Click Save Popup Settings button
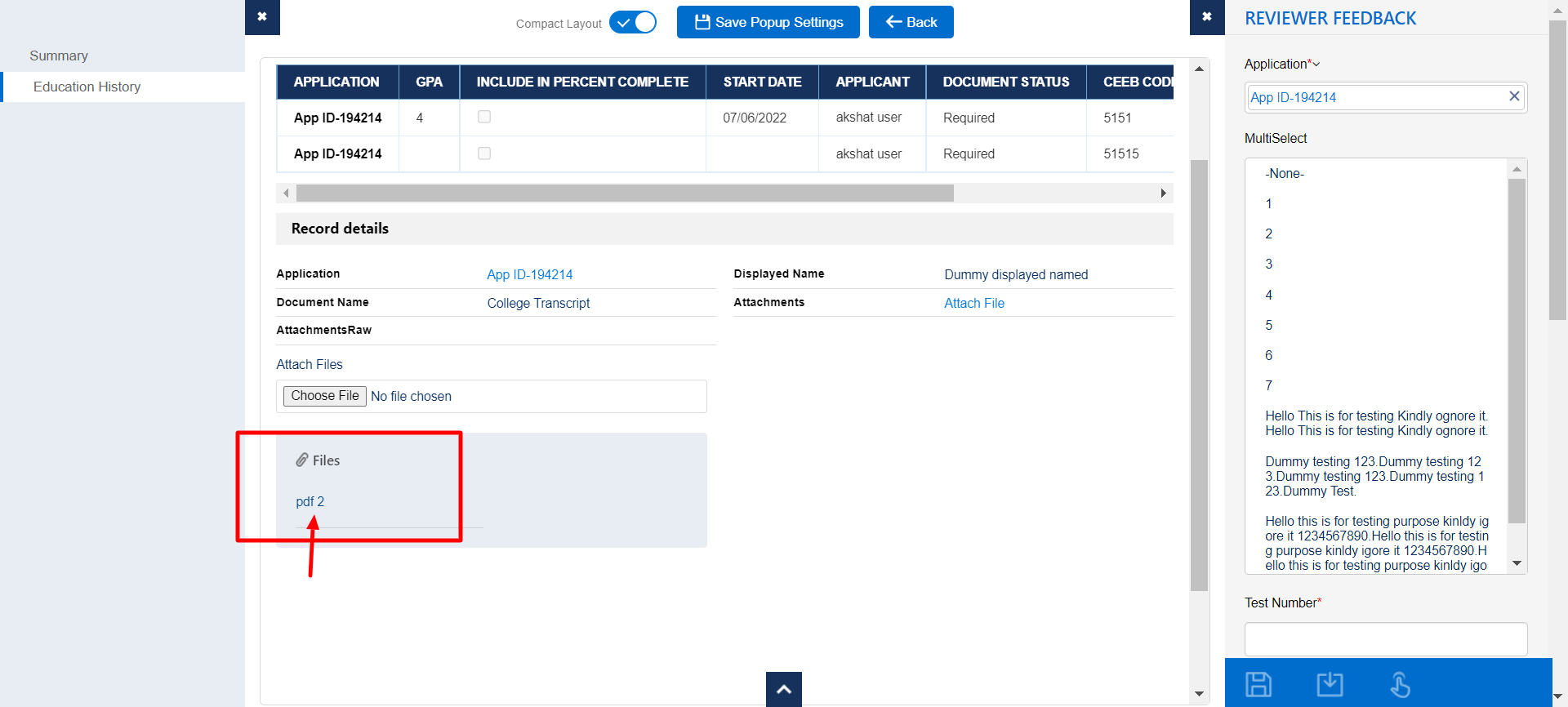 coord(768,22)
